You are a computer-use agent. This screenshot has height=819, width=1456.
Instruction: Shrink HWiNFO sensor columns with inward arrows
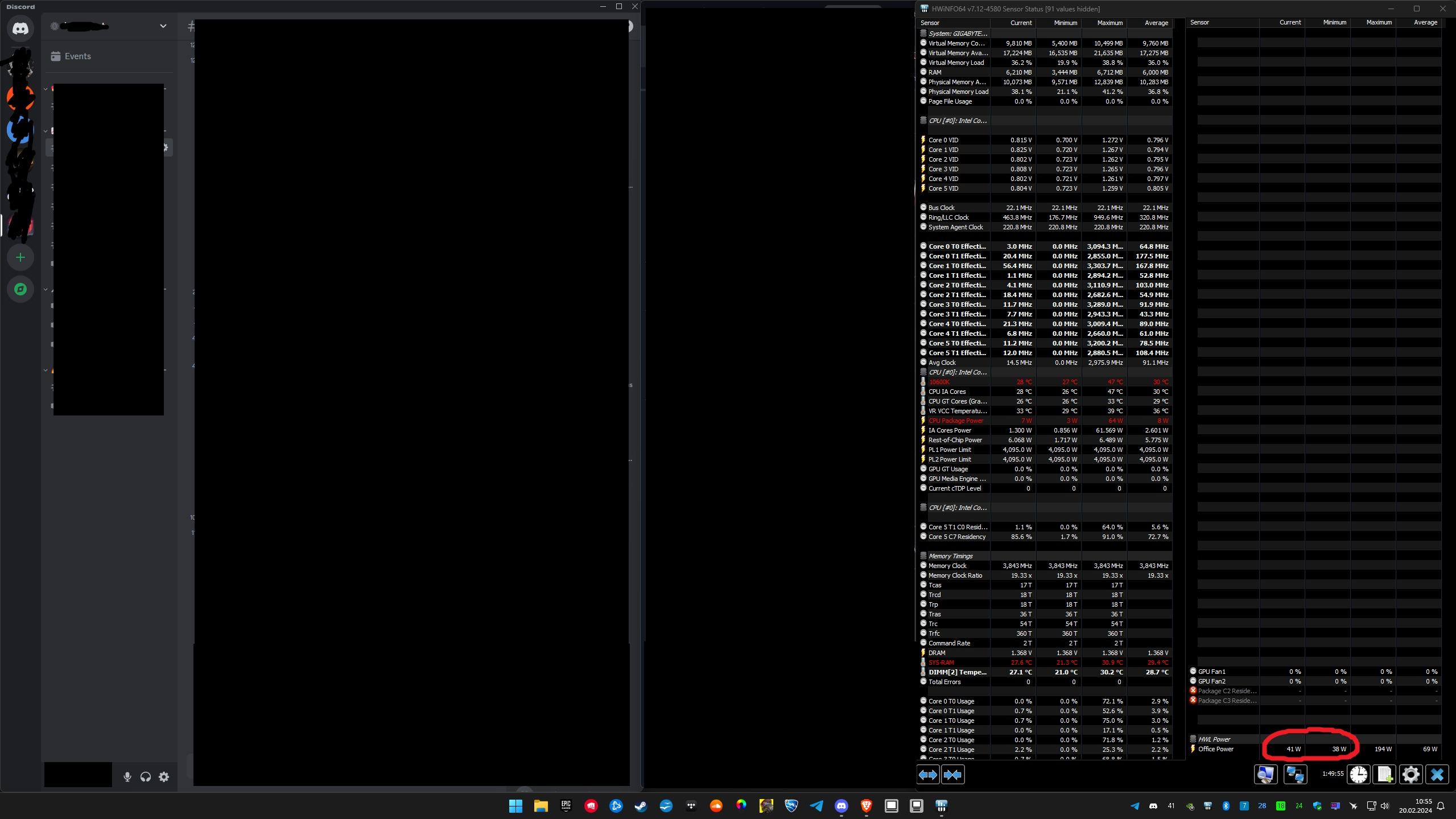tap(952, 775)
